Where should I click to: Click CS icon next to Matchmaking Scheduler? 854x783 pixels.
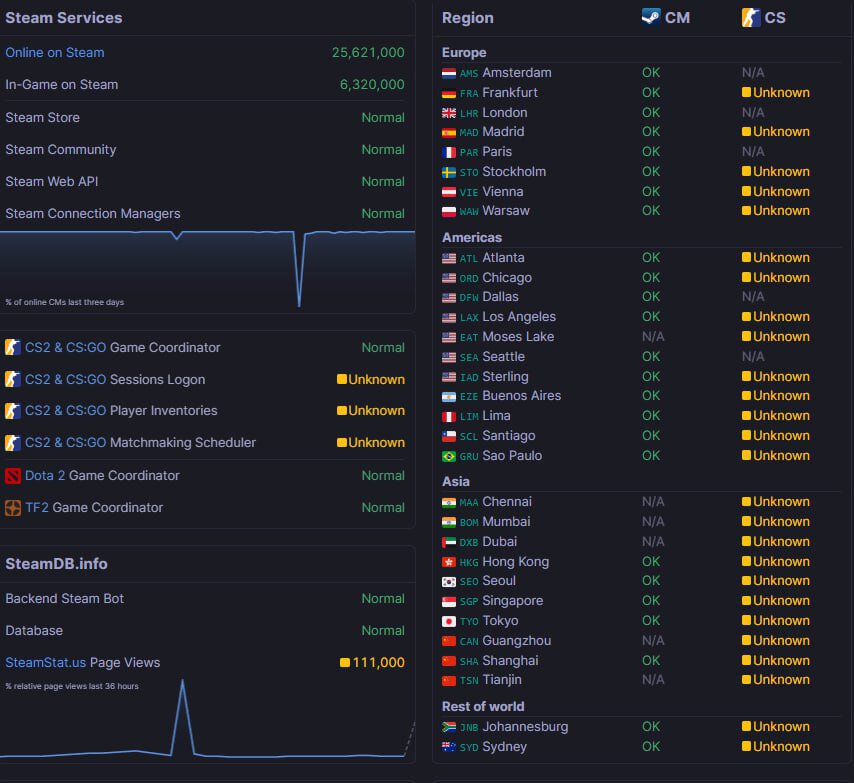[x=13, y=443]
